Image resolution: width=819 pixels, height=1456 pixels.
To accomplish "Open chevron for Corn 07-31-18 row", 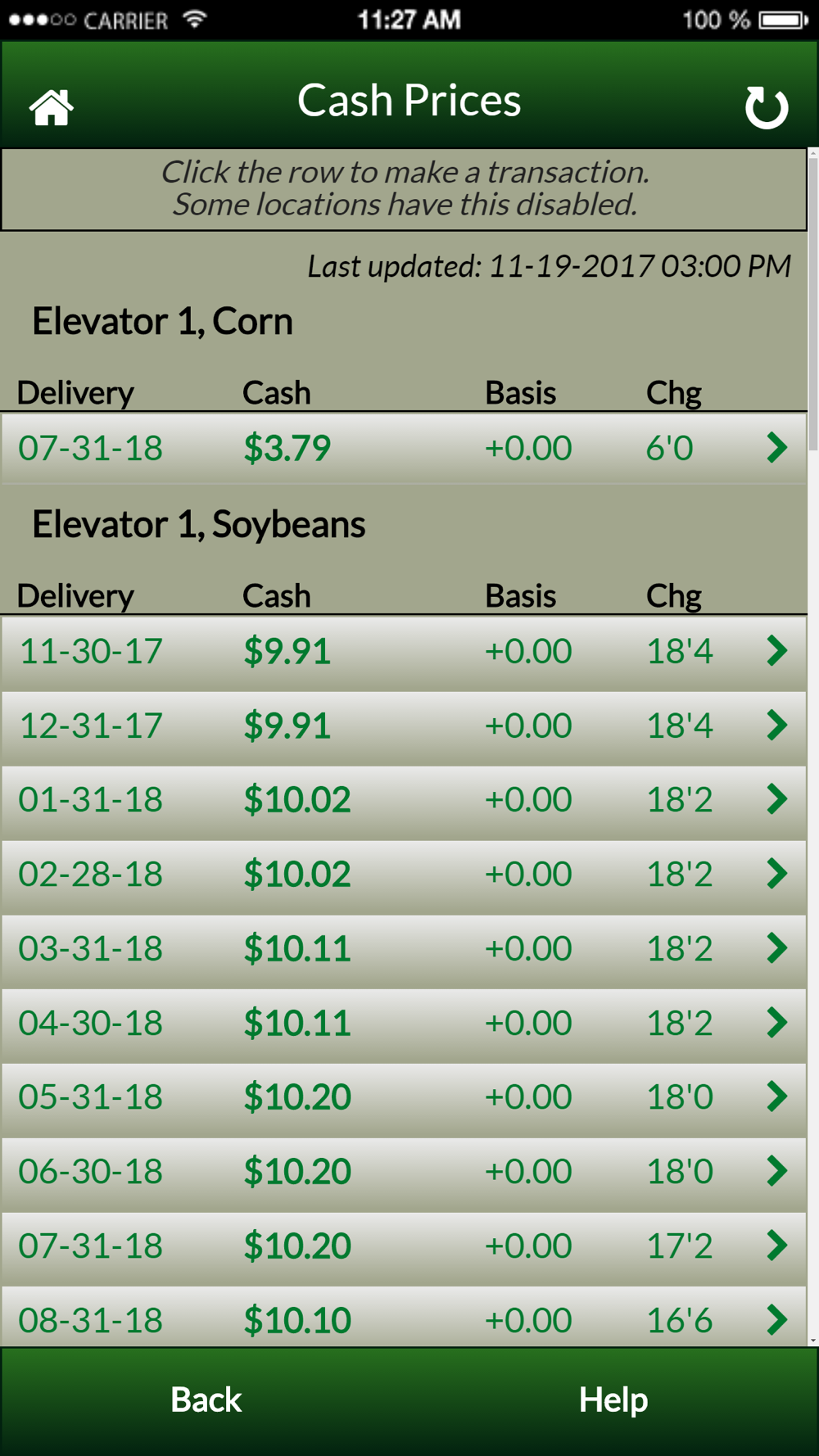I will pyautogui.click(x=777, y=447).
